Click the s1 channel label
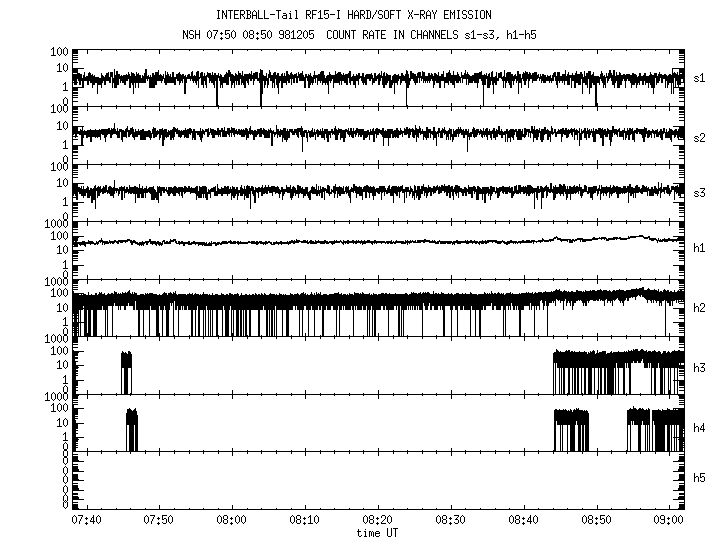 (700, 78)
